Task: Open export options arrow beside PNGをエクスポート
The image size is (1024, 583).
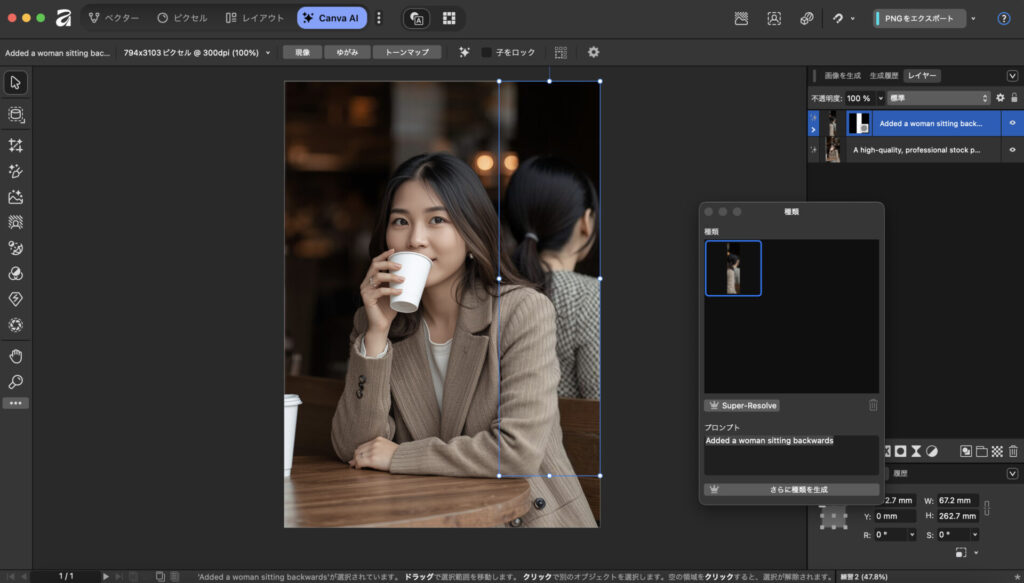Action: pos(973,18)
